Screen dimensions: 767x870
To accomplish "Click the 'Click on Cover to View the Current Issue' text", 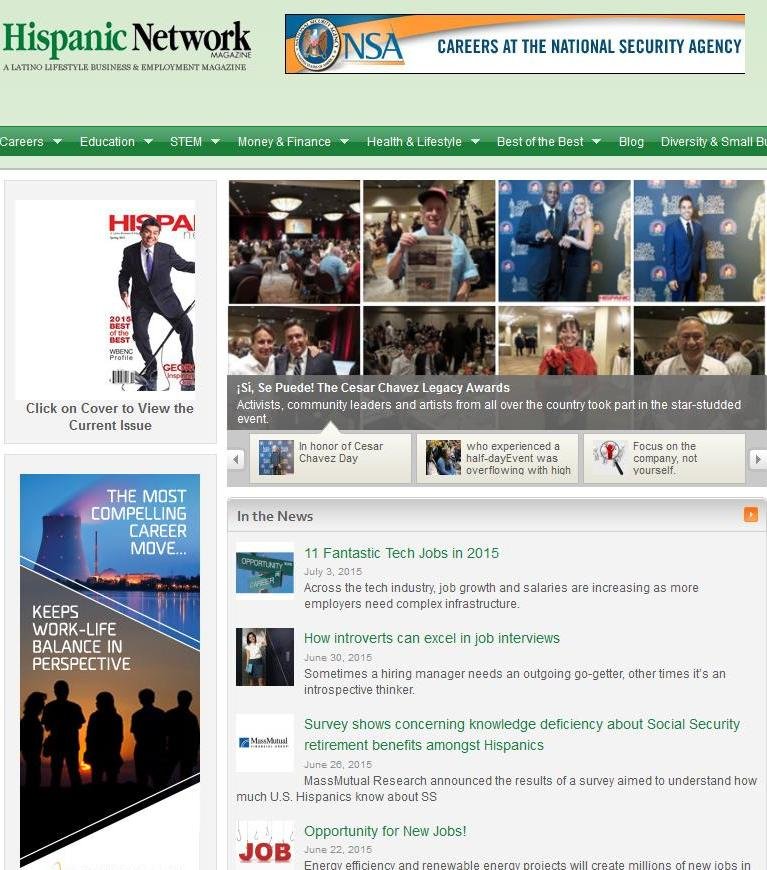I will coord(110,417).
